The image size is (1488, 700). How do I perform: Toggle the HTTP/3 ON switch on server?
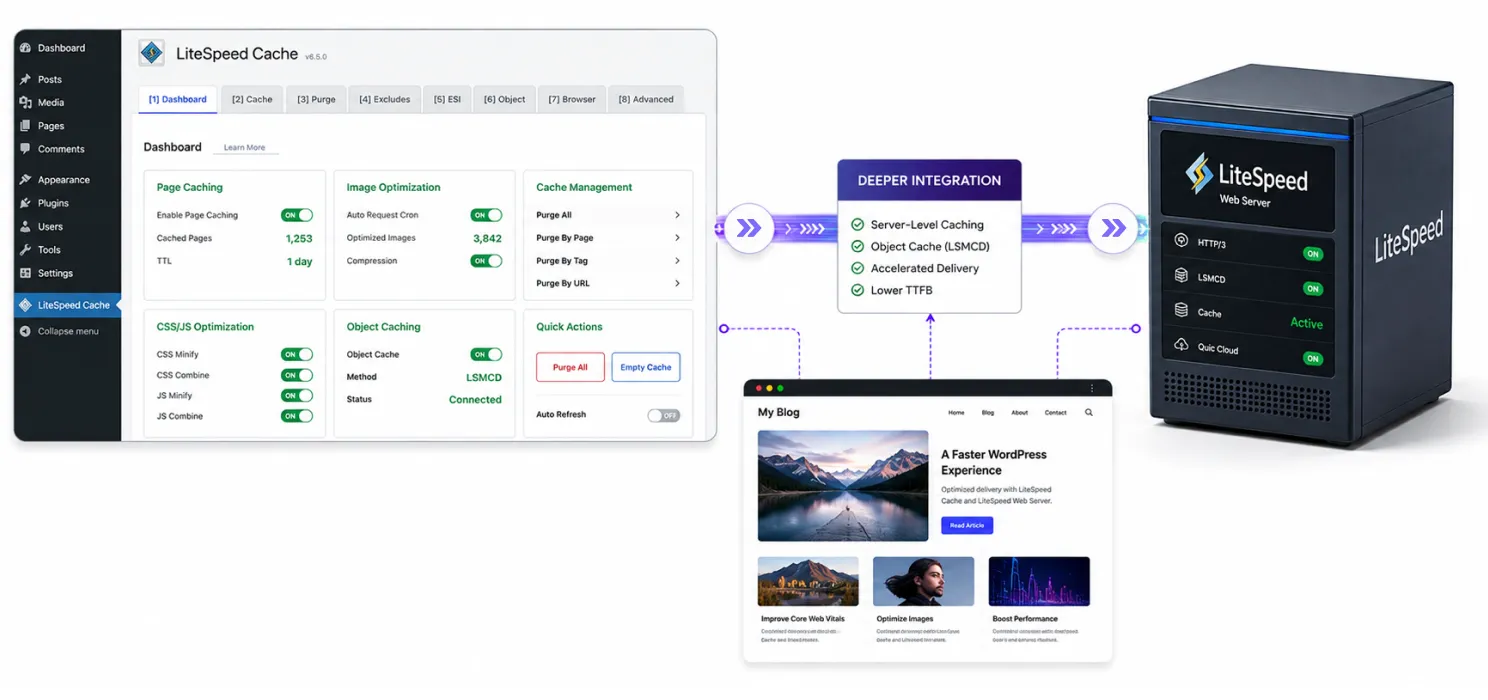pos(1313,254)
